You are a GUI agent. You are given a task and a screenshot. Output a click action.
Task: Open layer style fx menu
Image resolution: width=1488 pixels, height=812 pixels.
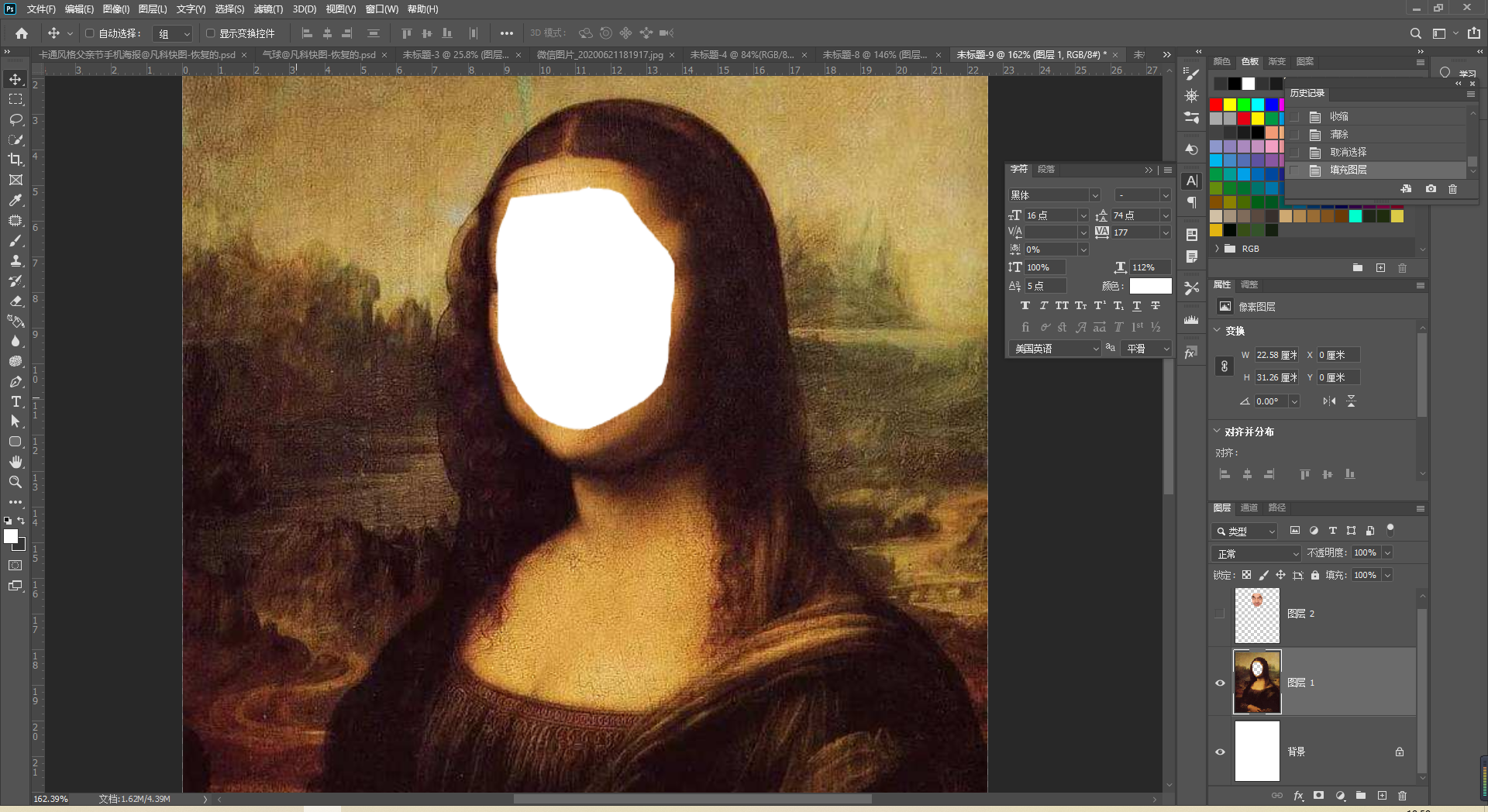1298,796
